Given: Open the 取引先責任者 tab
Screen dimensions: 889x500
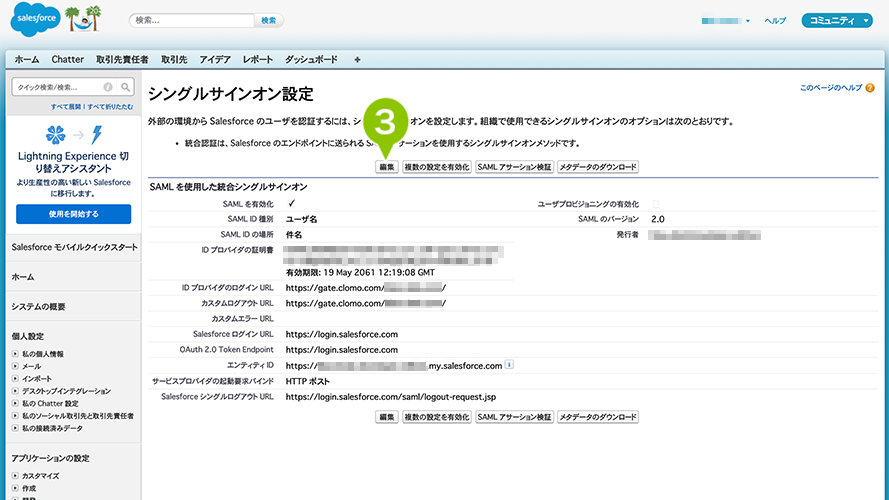Looking at the screenshot, I should pyautogui.click(x=122, y=60).
